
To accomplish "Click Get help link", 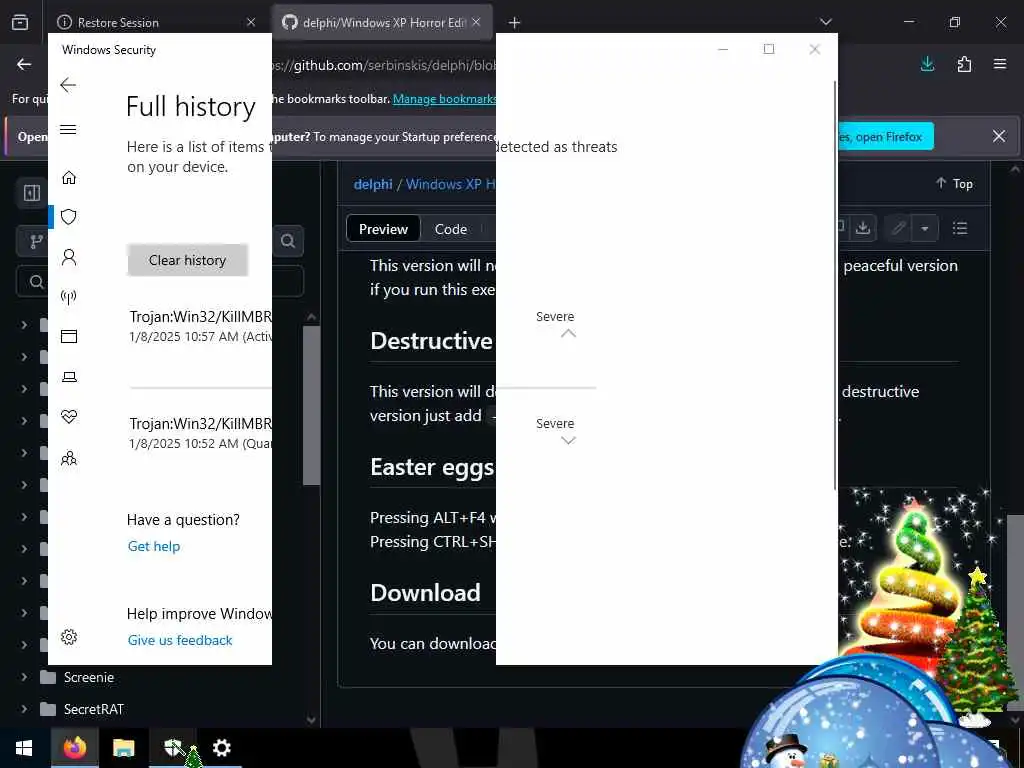I will tap(153, 546).
